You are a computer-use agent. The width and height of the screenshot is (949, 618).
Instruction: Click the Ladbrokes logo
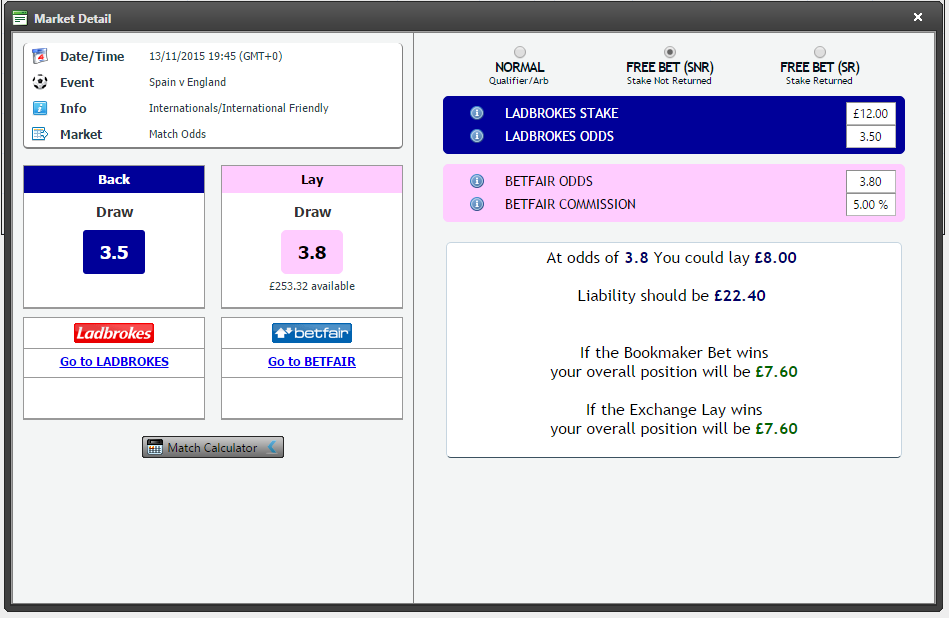pos(114,333)
